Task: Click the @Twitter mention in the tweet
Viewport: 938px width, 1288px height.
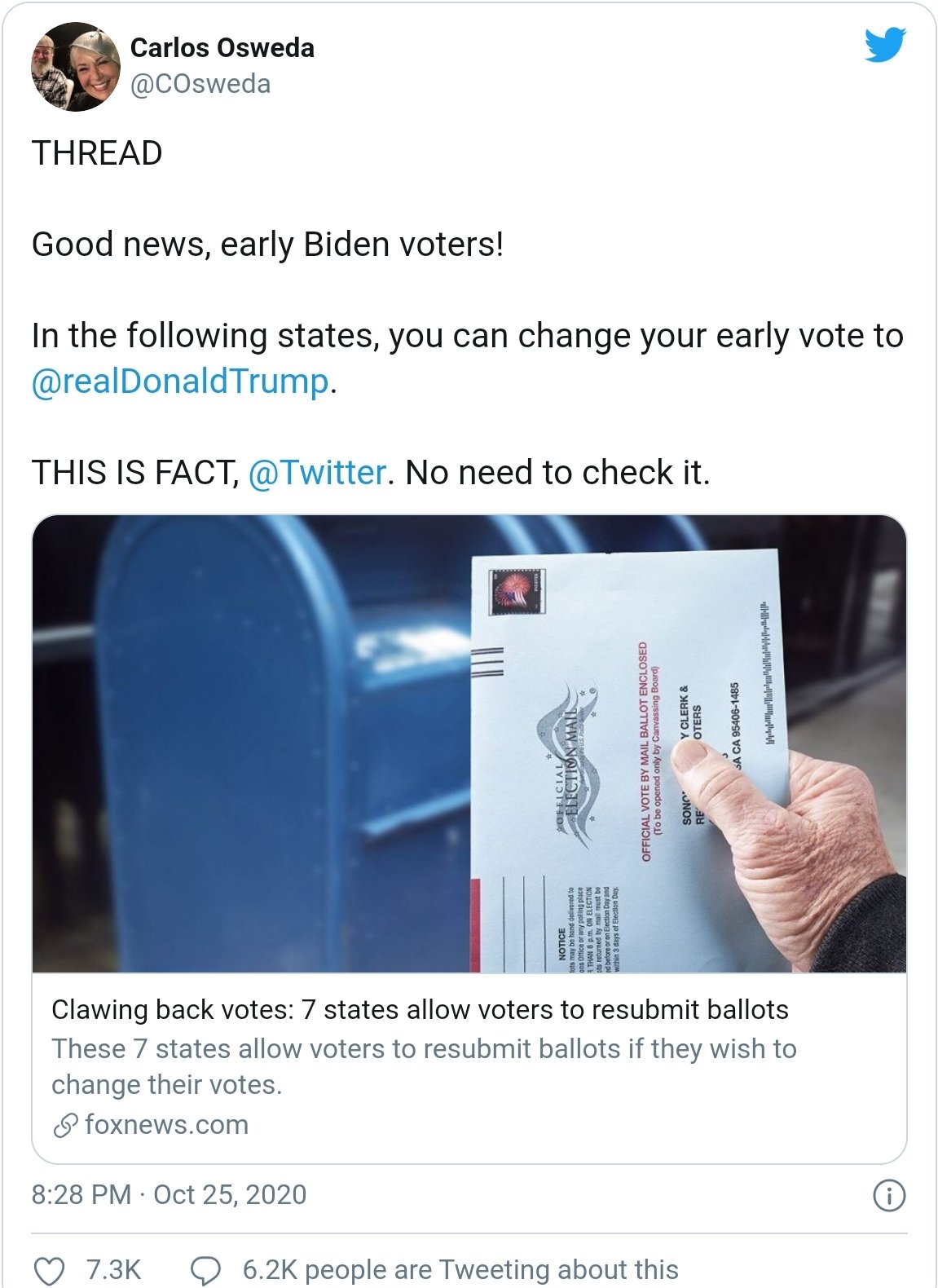Action: (317, 473)
